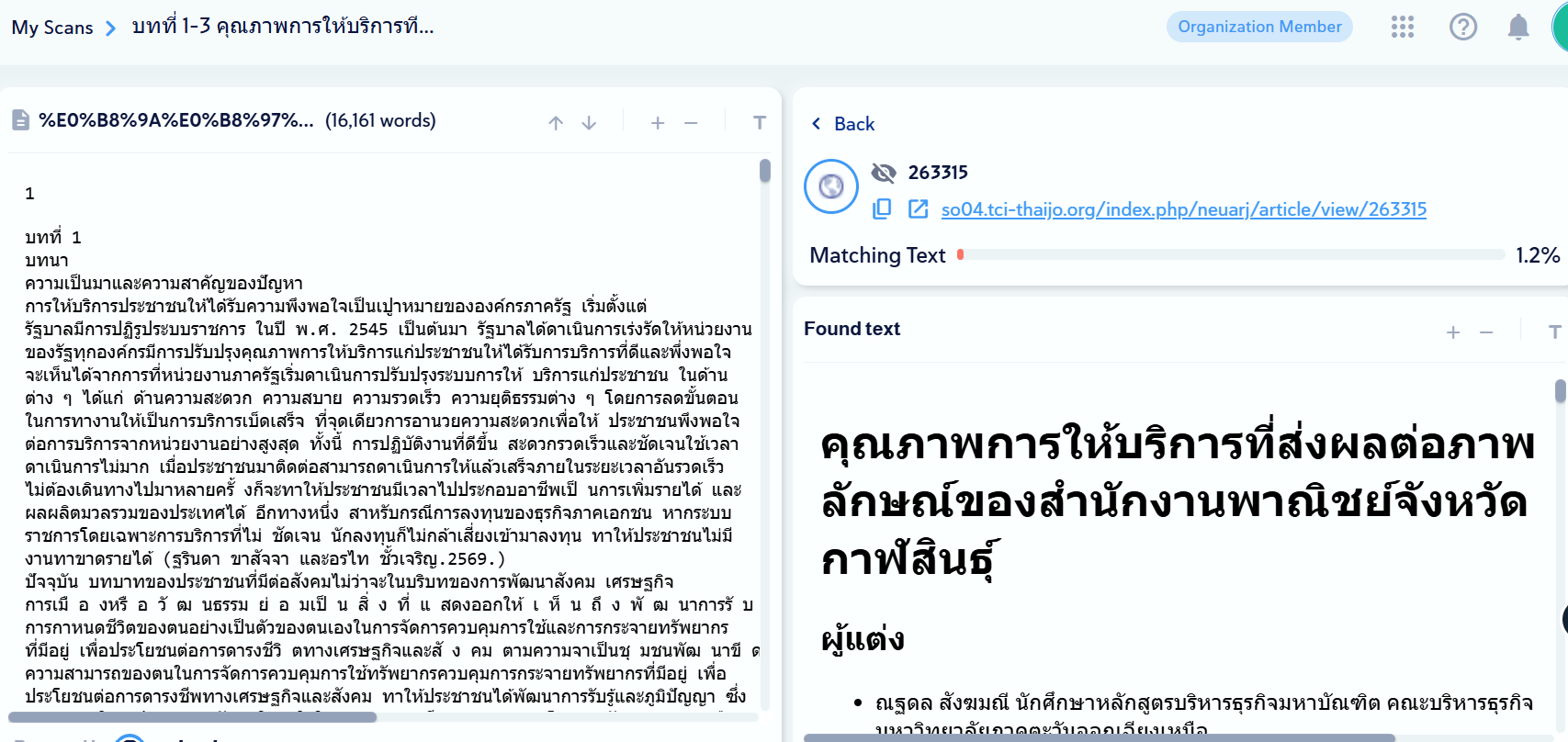Click the (16,161 words) count
Screen dimensions: 1568x742
380,120
